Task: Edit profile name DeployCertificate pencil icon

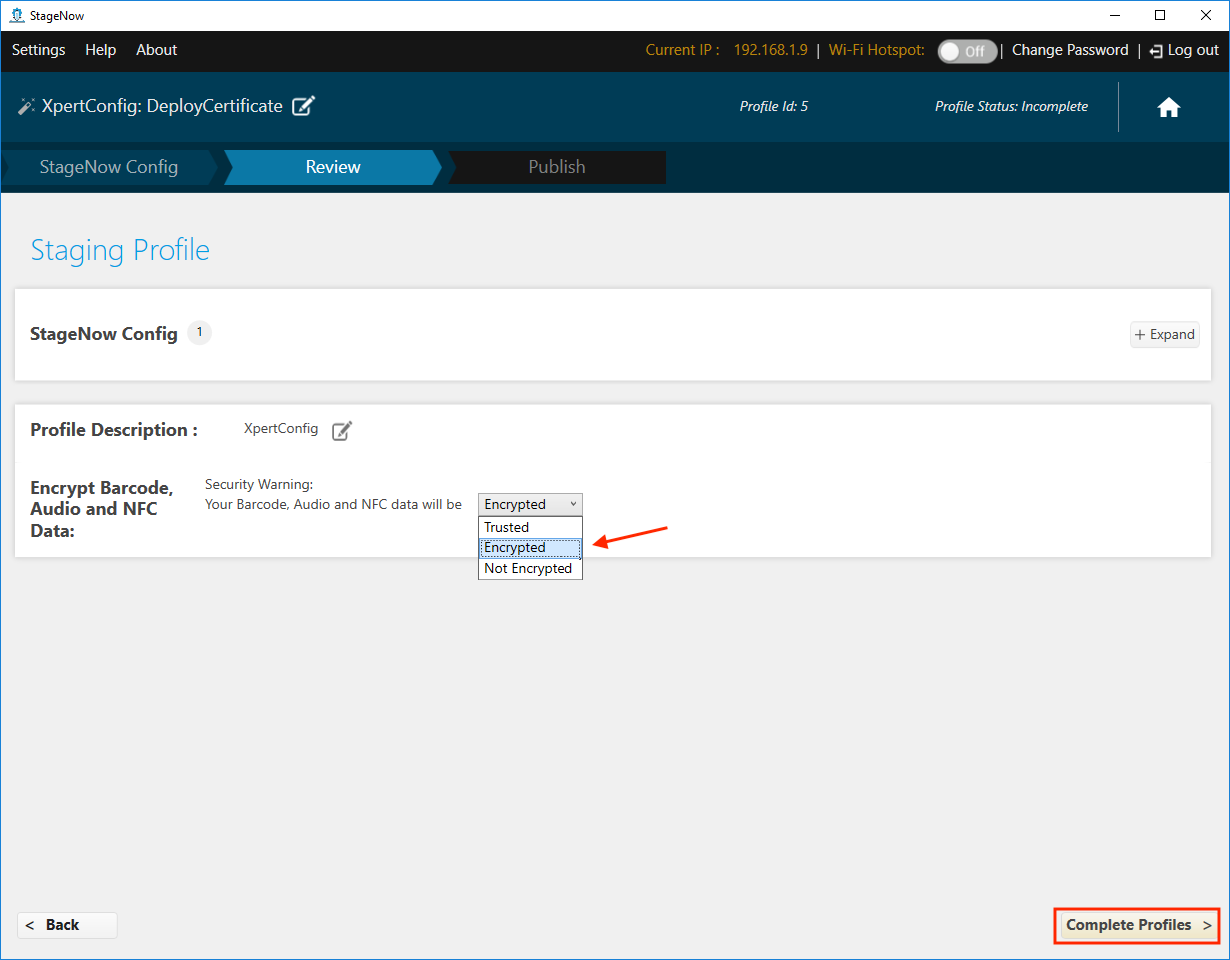Action: (304, 106)
